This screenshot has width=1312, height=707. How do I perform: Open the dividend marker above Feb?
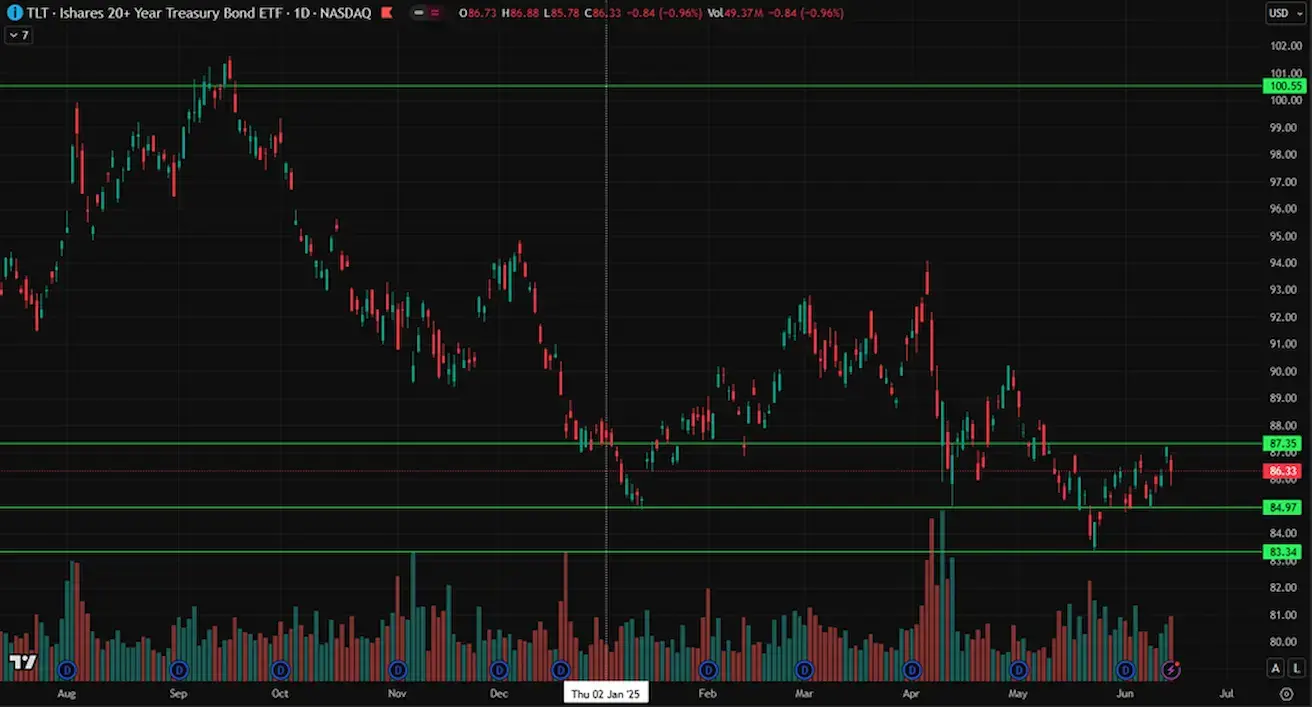(708, 669)
